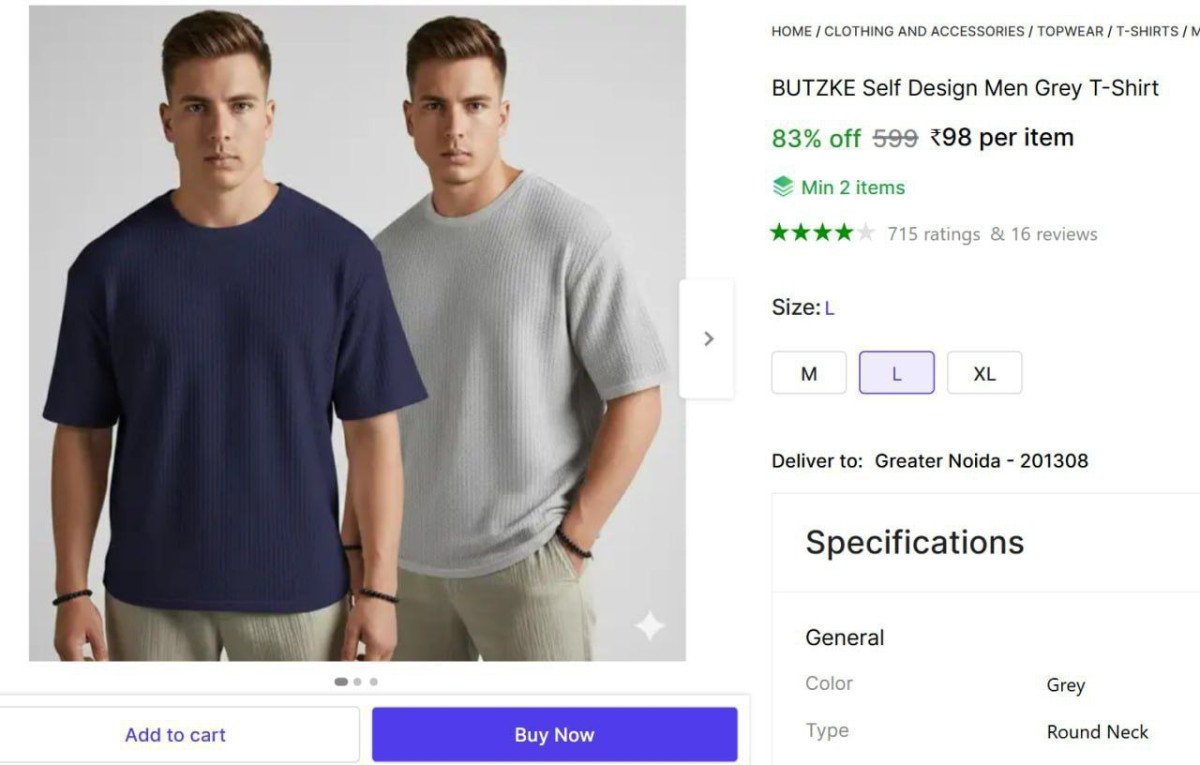Click the green stacked layers icon

click(x=783, y=187)
